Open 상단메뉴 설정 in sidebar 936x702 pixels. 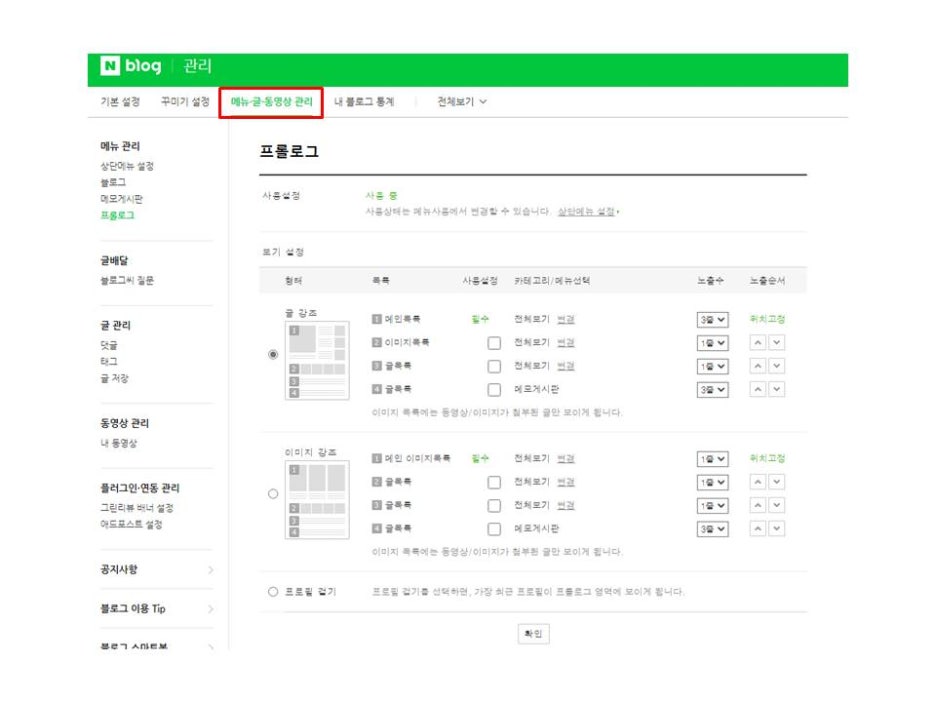127,166
